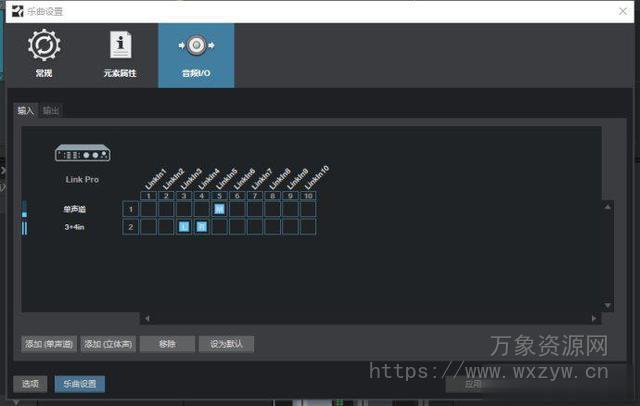This screenshot has height=406, width=640.
Task: Open the 常规 general settings section
Action: click(x=43, y=54)
